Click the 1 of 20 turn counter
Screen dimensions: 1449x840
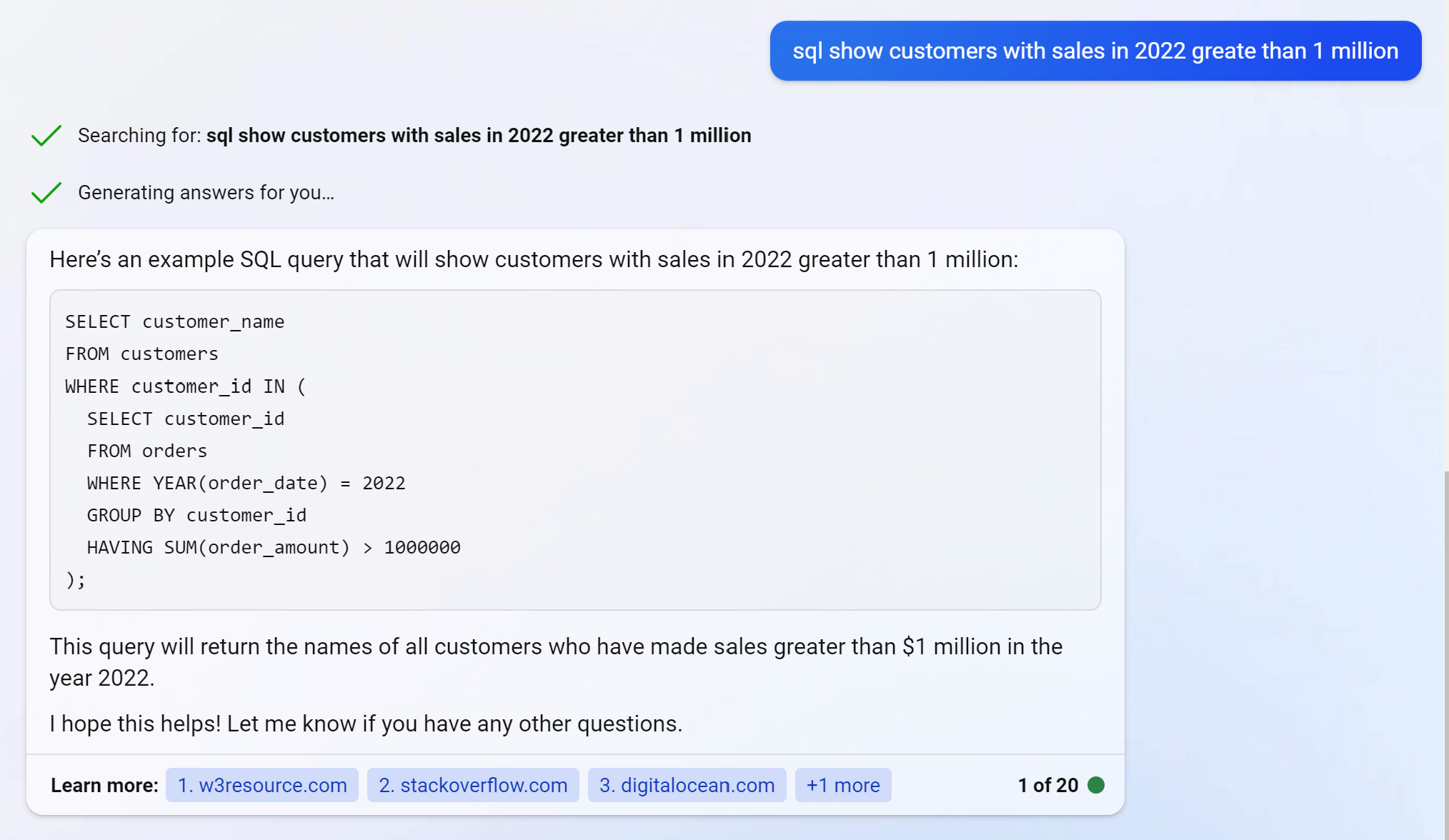(x=1047, y=785)
